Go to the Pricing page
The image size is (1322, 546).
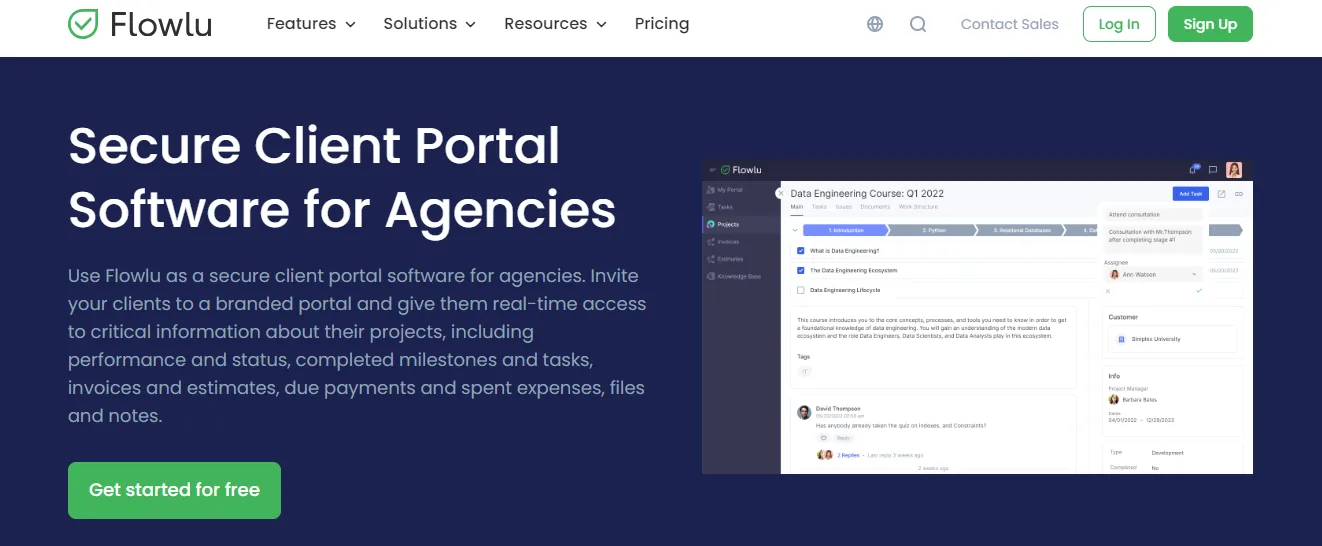[x=662, y=24]
